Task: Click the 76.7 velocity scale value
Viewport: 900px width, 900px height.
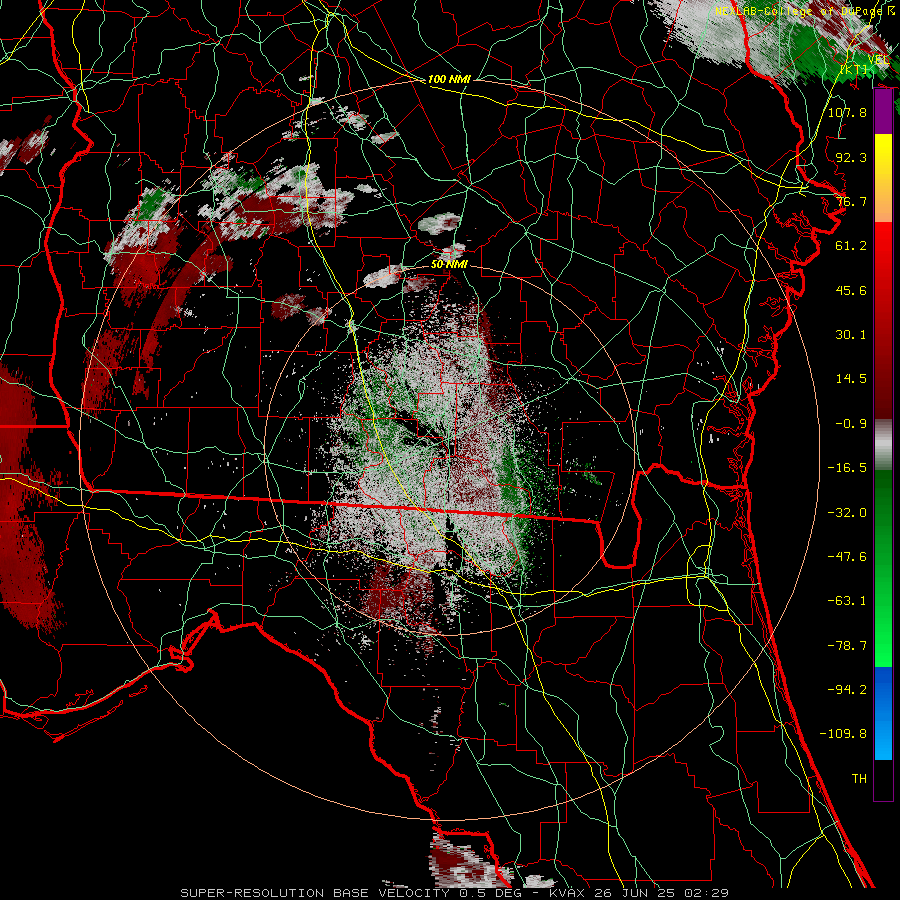Action: coord(851,201)
